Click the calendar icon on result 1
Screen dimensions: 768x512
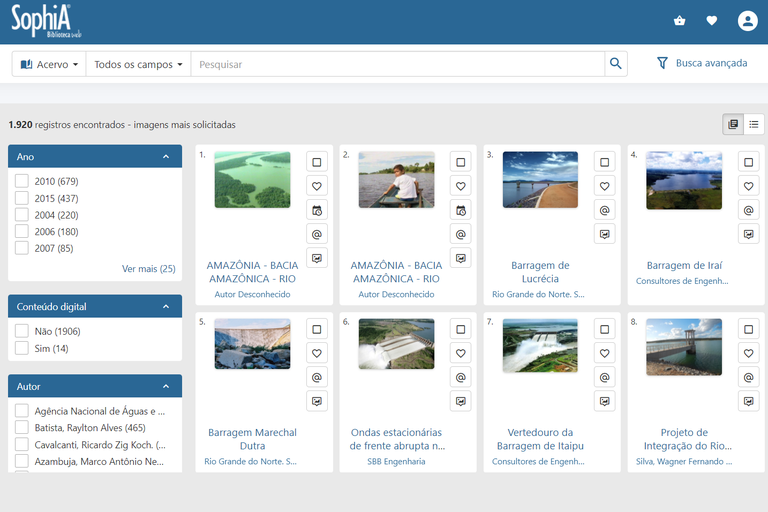pyautogui.click(x=317, y=210)
